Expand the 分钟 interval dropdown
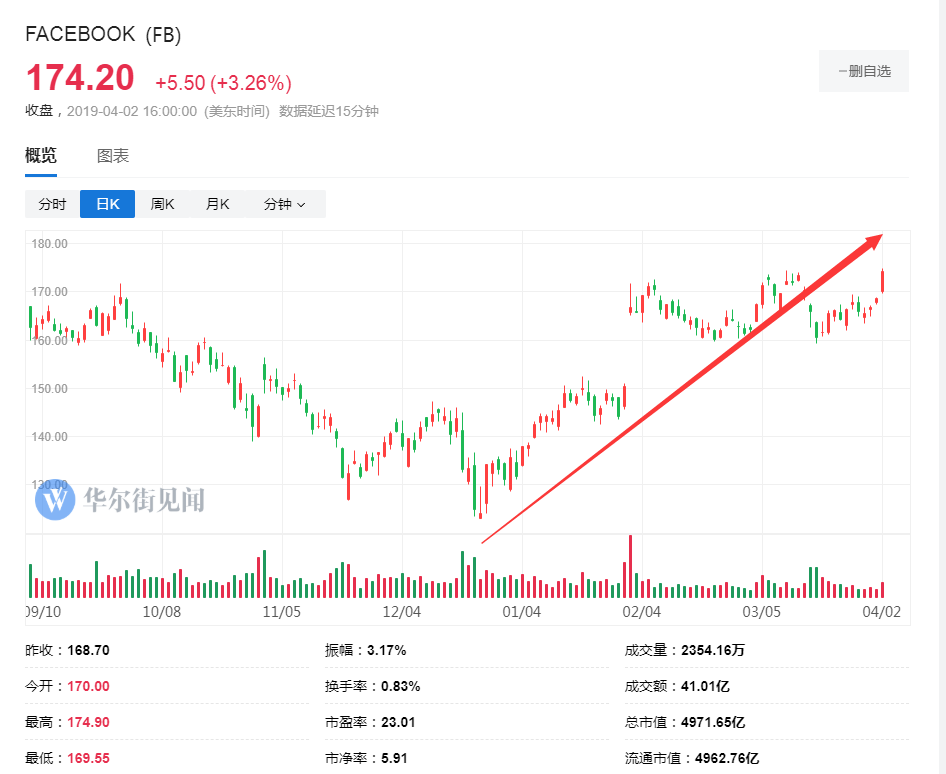The height and width of the screenshot is (774, 946). pos(285,204)
